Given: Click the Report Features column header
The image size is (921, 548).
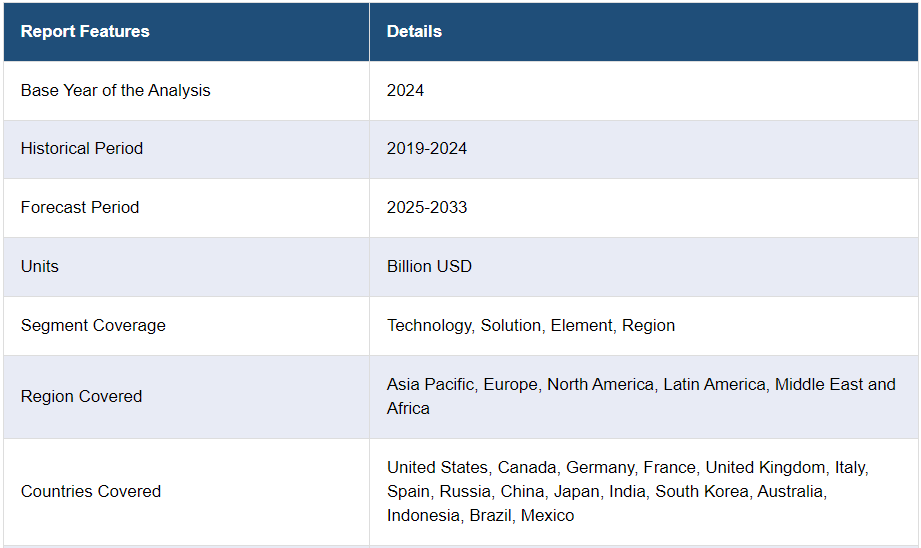Looking at the screenshot, I should point(85,31).
